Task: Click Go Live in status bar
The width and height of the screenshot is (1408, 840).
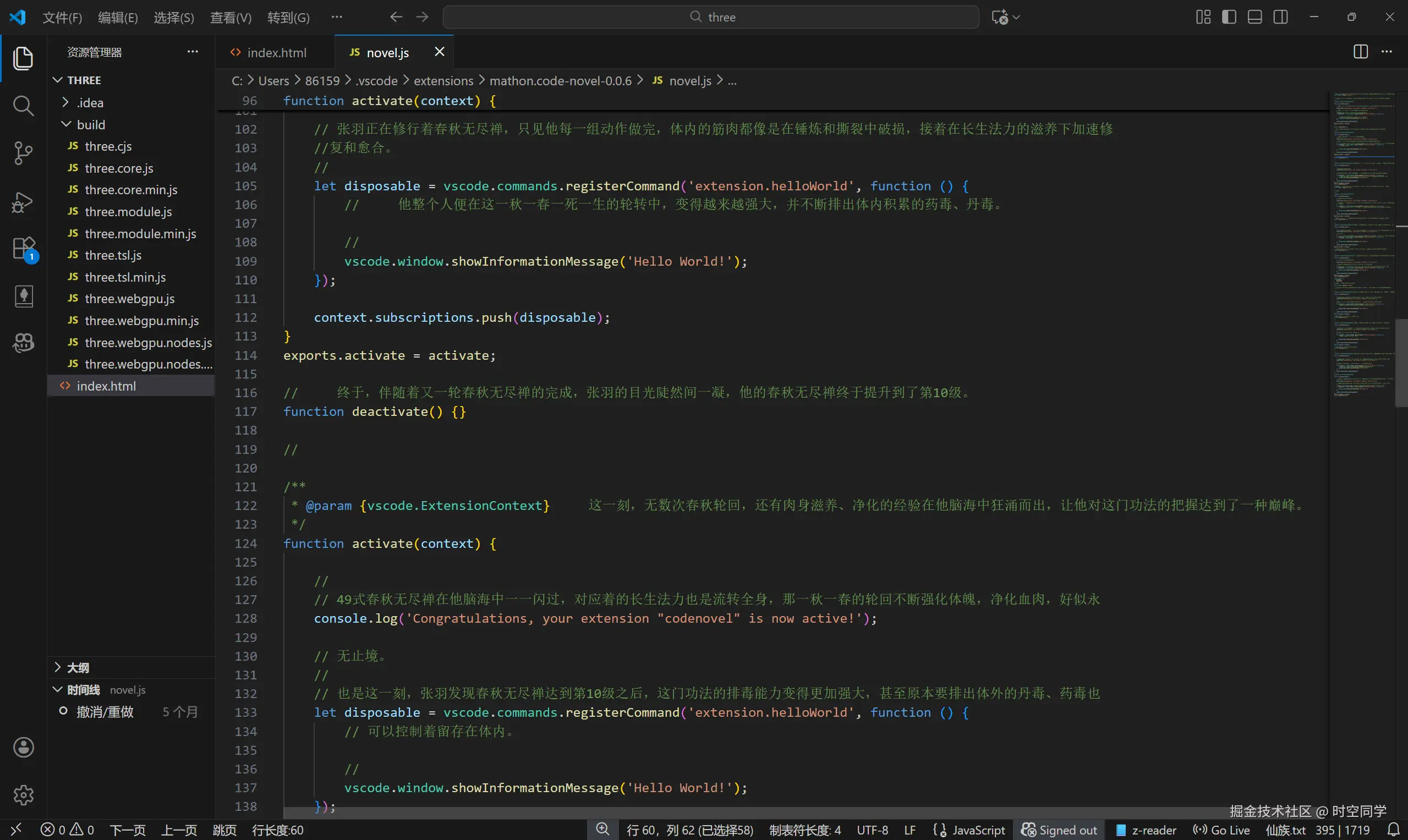Action: (x=1221, y=830)
